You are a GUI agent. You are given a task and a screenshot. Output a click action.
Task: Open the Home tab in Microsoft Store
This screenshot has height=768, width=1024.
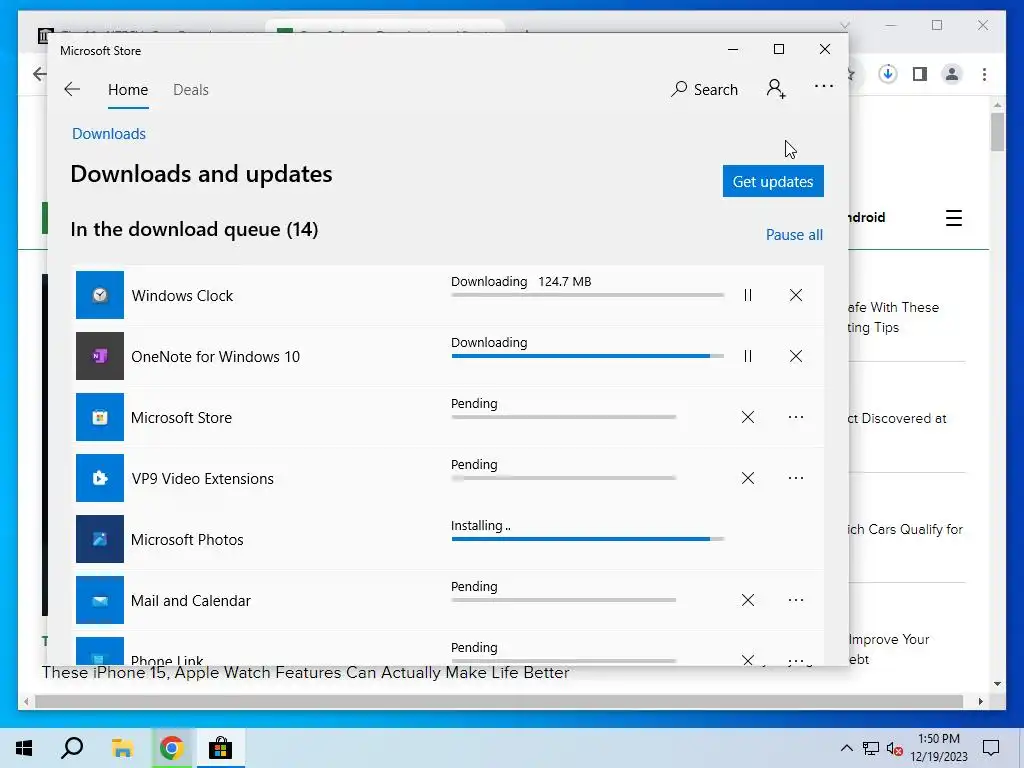coord(128,89)
